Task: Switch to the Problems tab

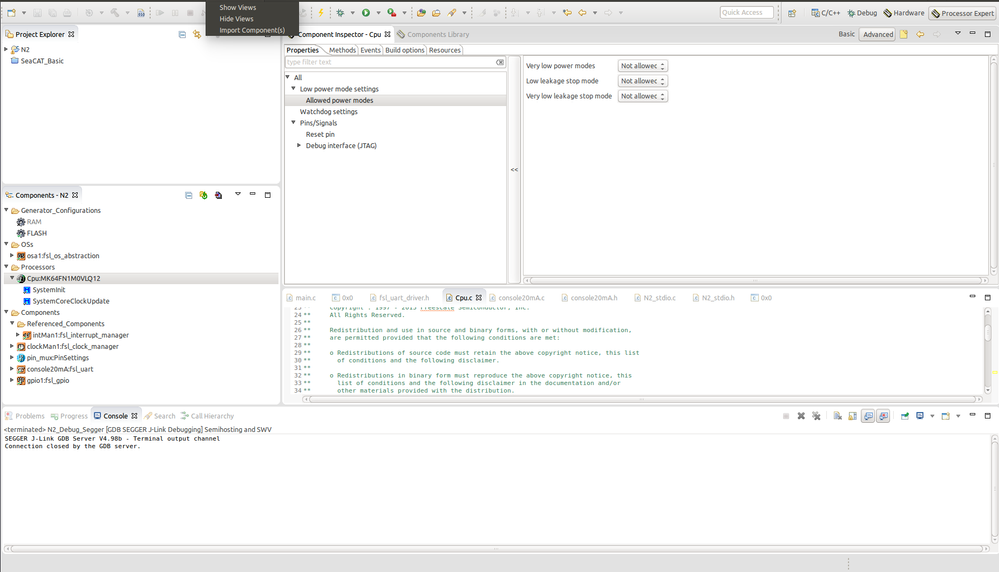Action: point(25,416)
